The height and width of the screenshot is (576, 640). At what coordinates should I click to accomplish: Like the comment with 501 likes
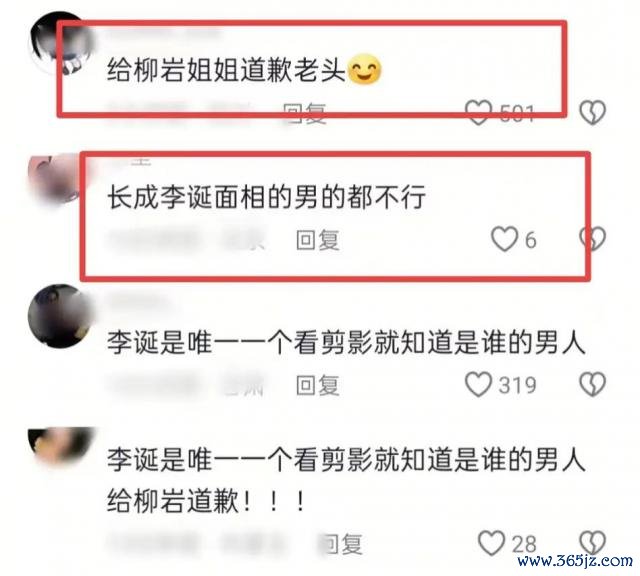tap(478, 112)
